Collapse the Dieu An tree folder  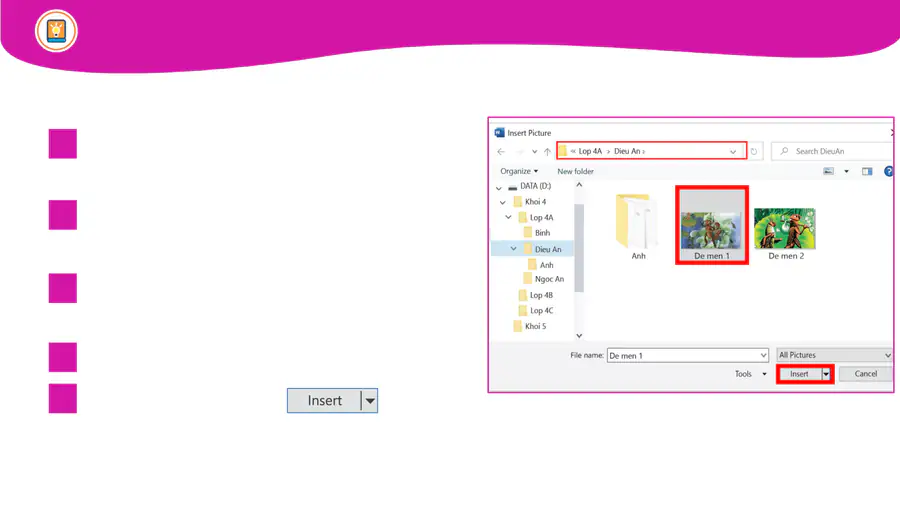tap(514, 249)
